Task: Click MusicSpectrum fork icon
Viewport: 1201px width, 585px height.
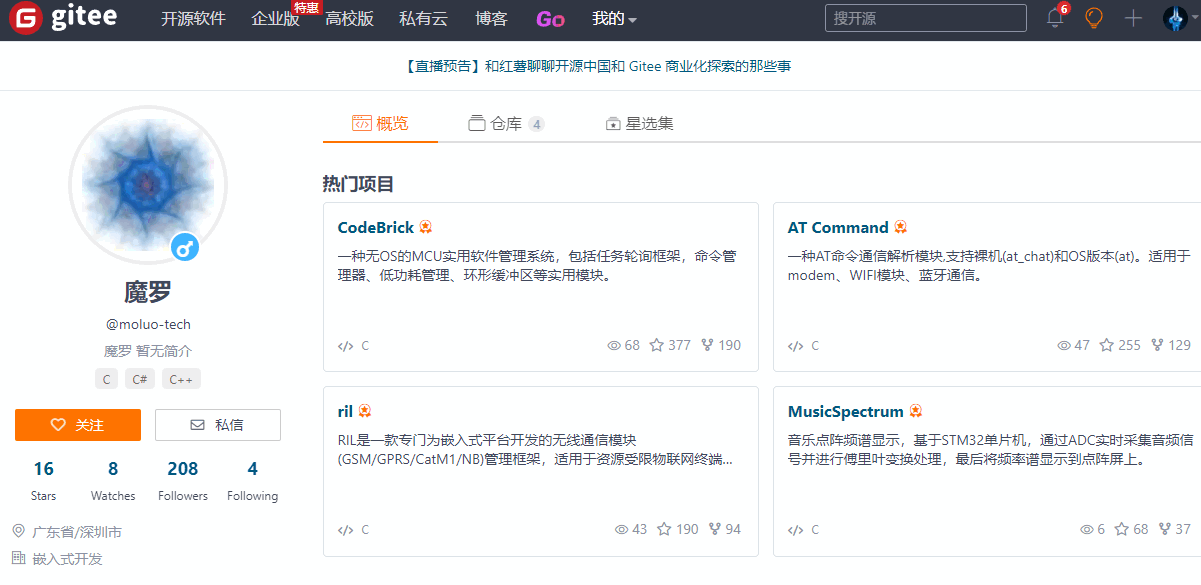Action: 1165,529
